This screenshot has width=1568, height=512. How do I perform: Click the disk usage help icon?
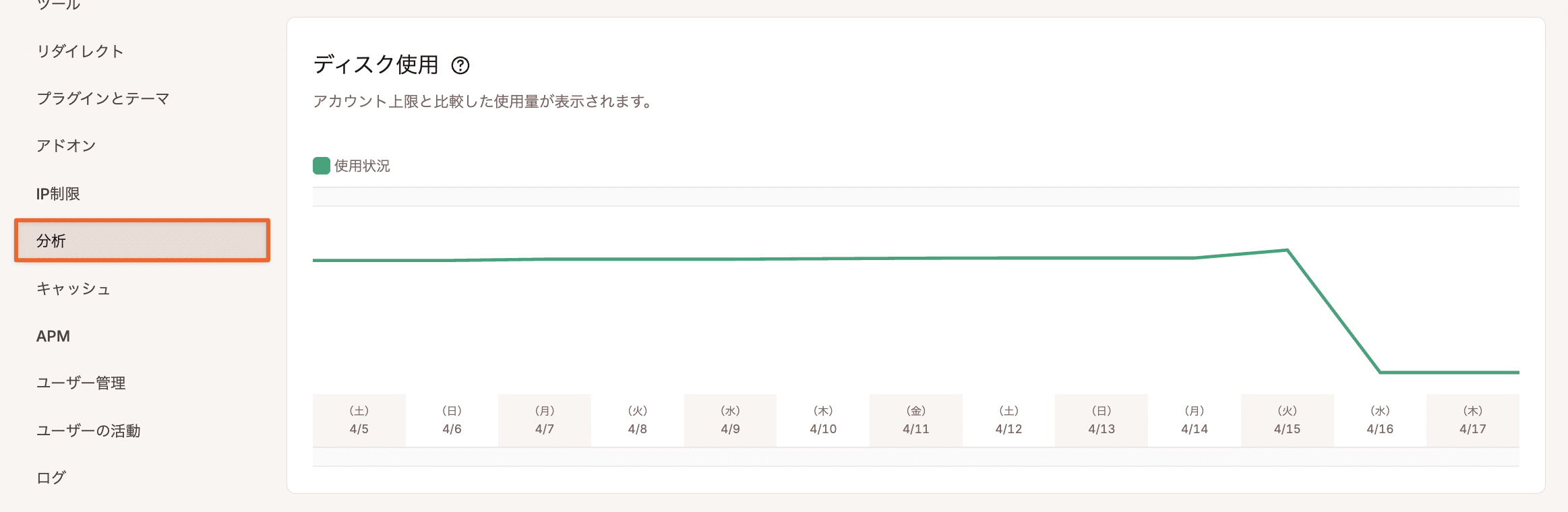460,65
